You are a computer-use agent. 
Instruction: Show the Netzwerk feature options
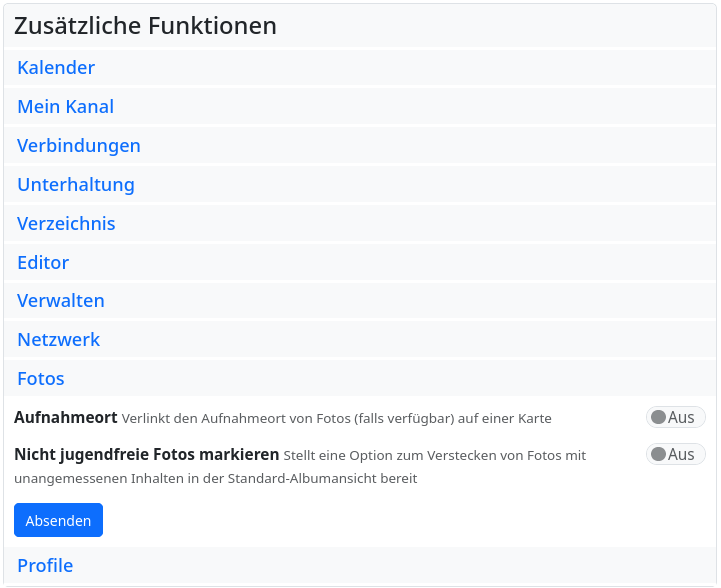click(58, 340)
